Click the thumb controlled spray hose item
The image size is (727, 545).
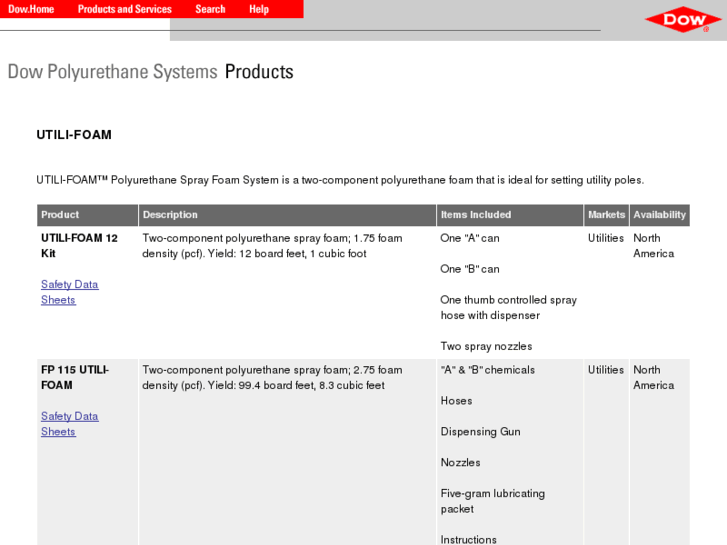(x=509, y=308)
